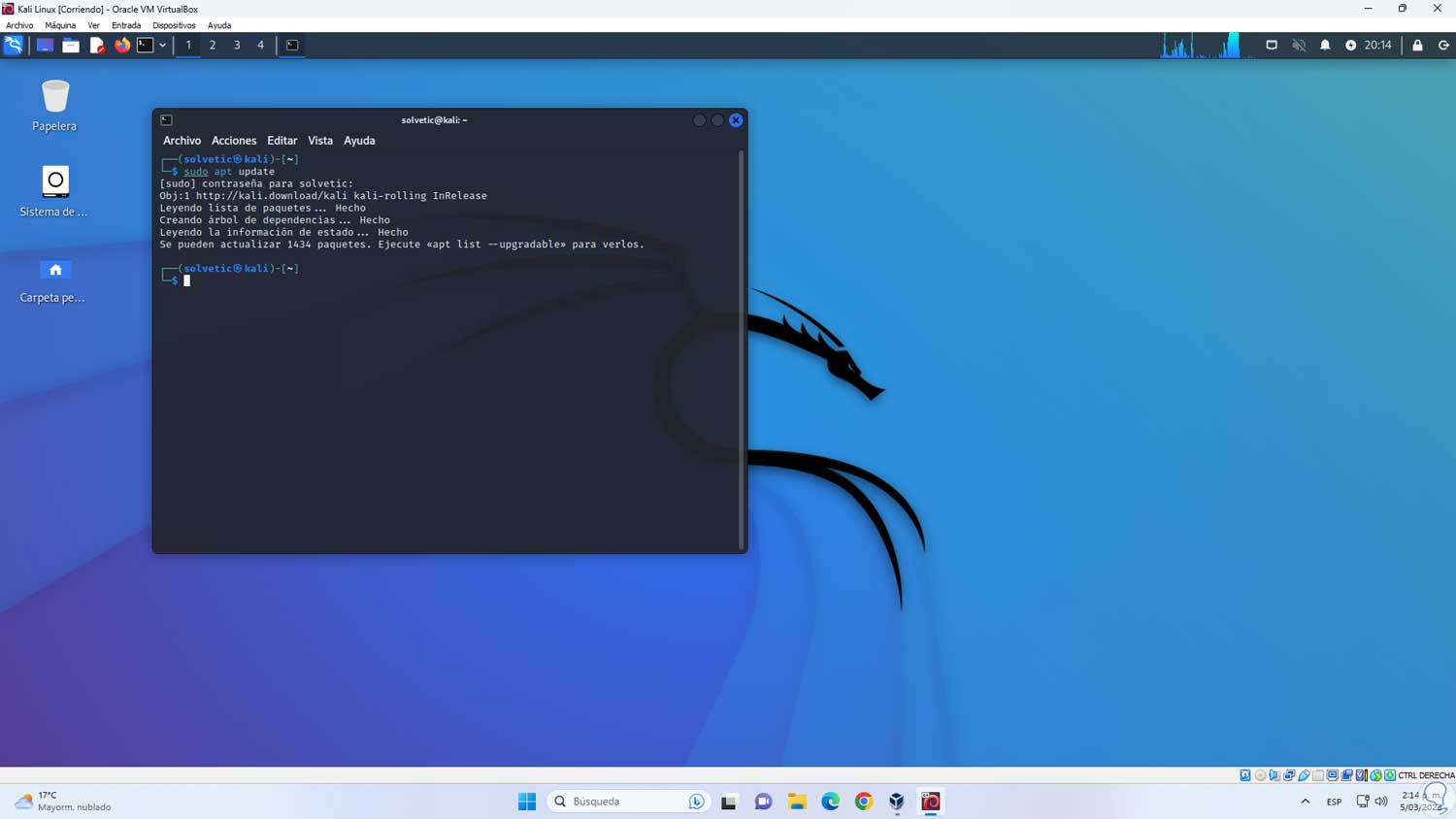Image resolution: width=1456 pixels, height=819 pixels.
Task: Open Google Chrome on Windows taskbar
Action: point(864,802)
